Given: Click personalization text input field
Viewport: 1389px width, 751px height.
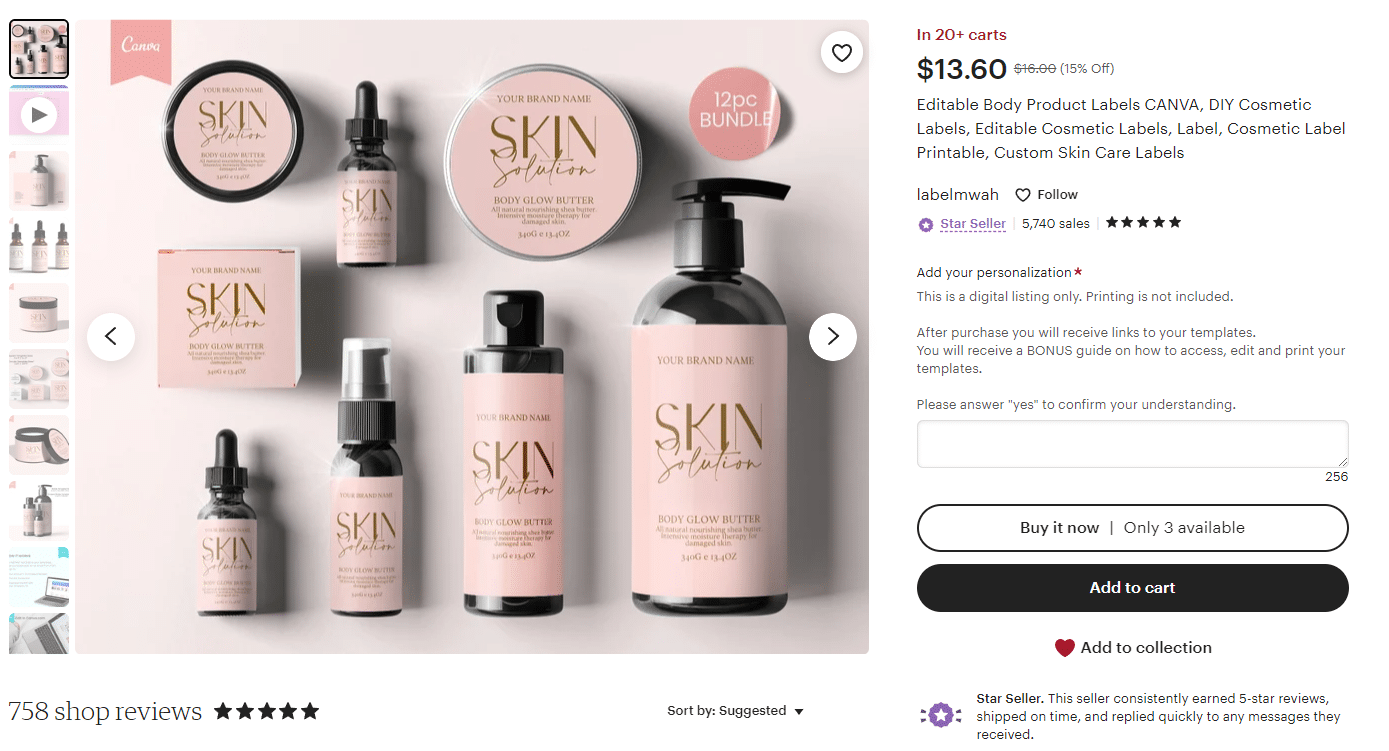Looking at the screenshot, I should pos(1133,444).
